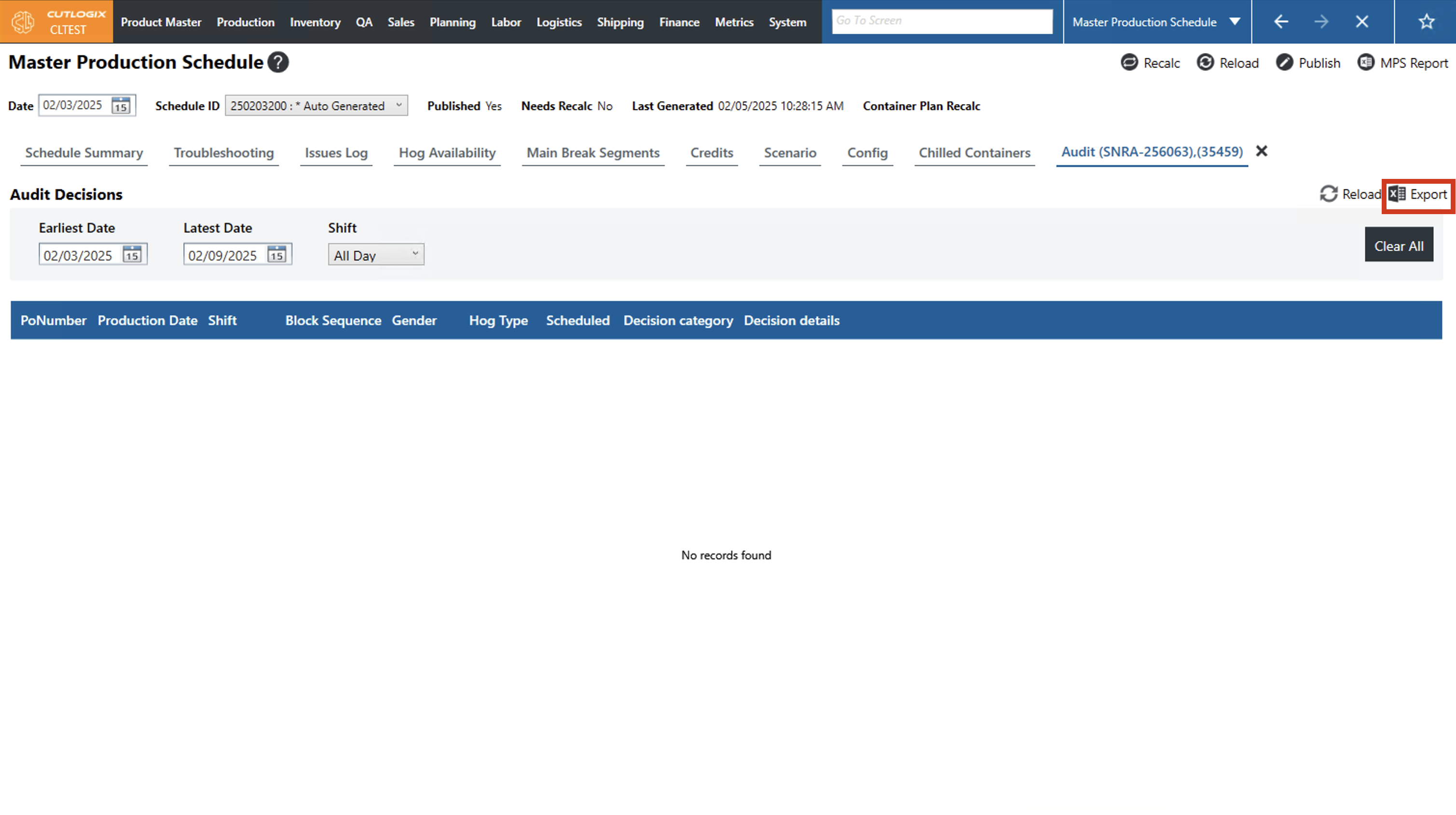
Task: Open the MPS Report export
Action: pos(1402,62)
